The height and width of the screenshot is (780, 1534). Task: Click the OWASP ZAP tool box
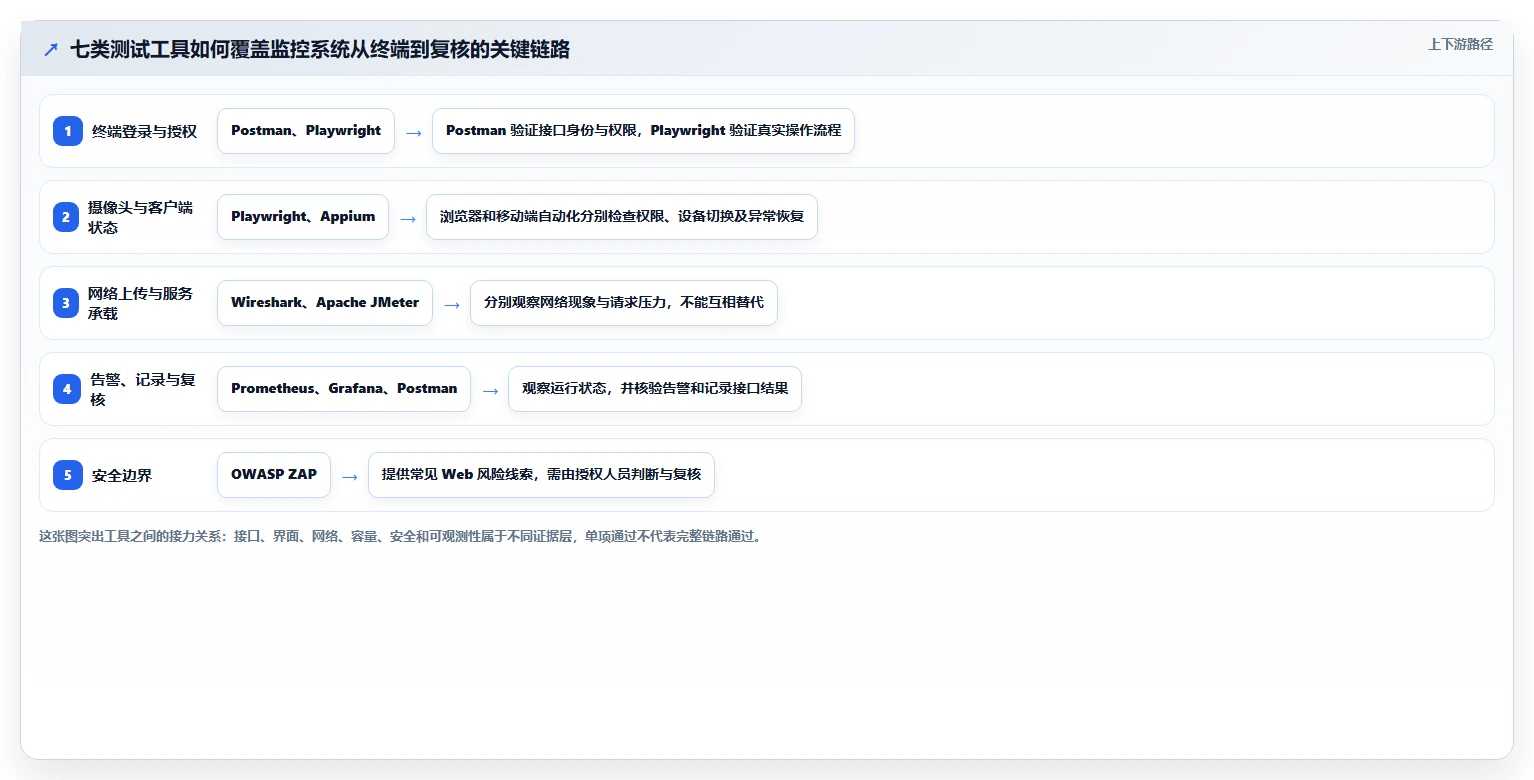pos(274,475)
